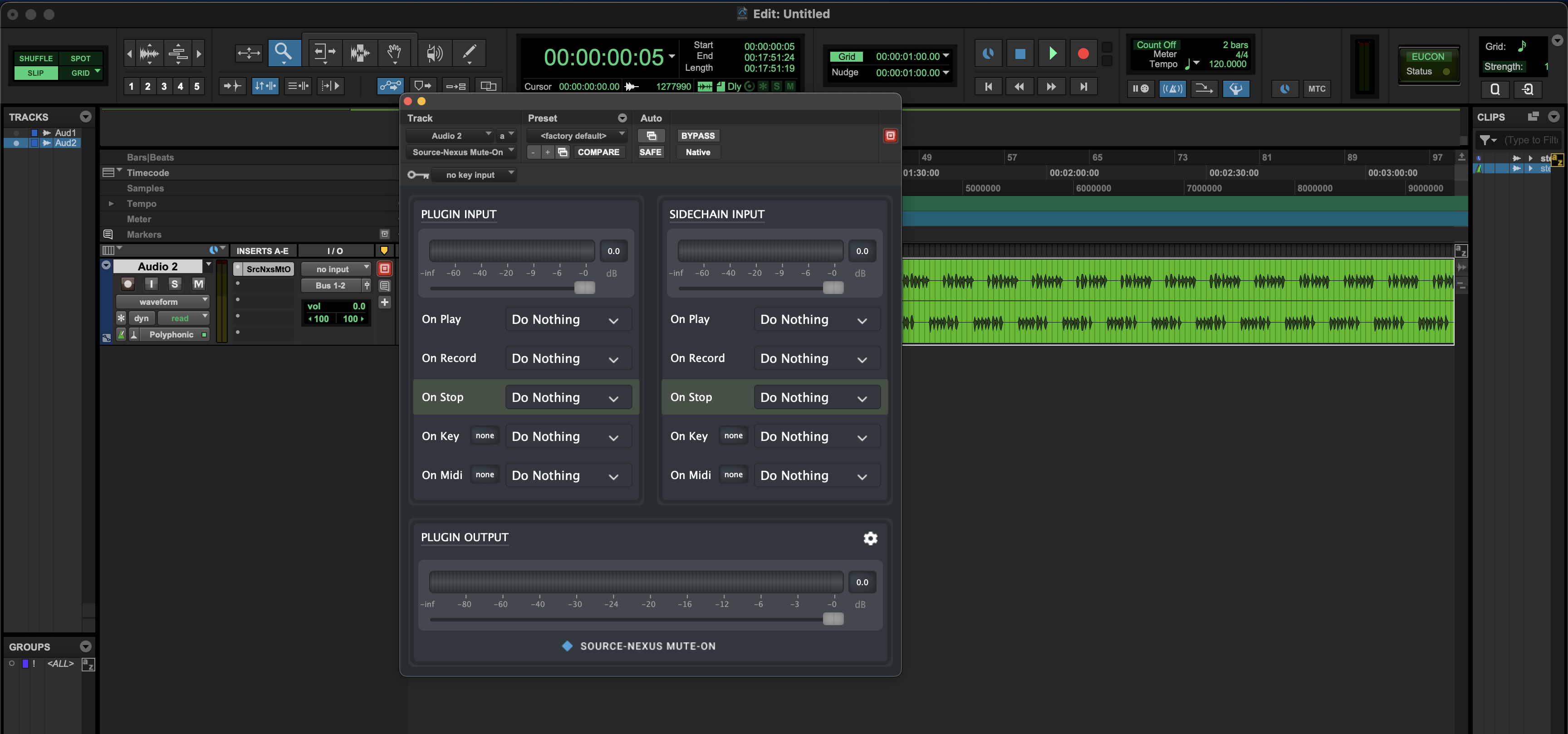Screen dimensions: 1568x734
Task: Click the COMPARE button
Action: point(598,152)
